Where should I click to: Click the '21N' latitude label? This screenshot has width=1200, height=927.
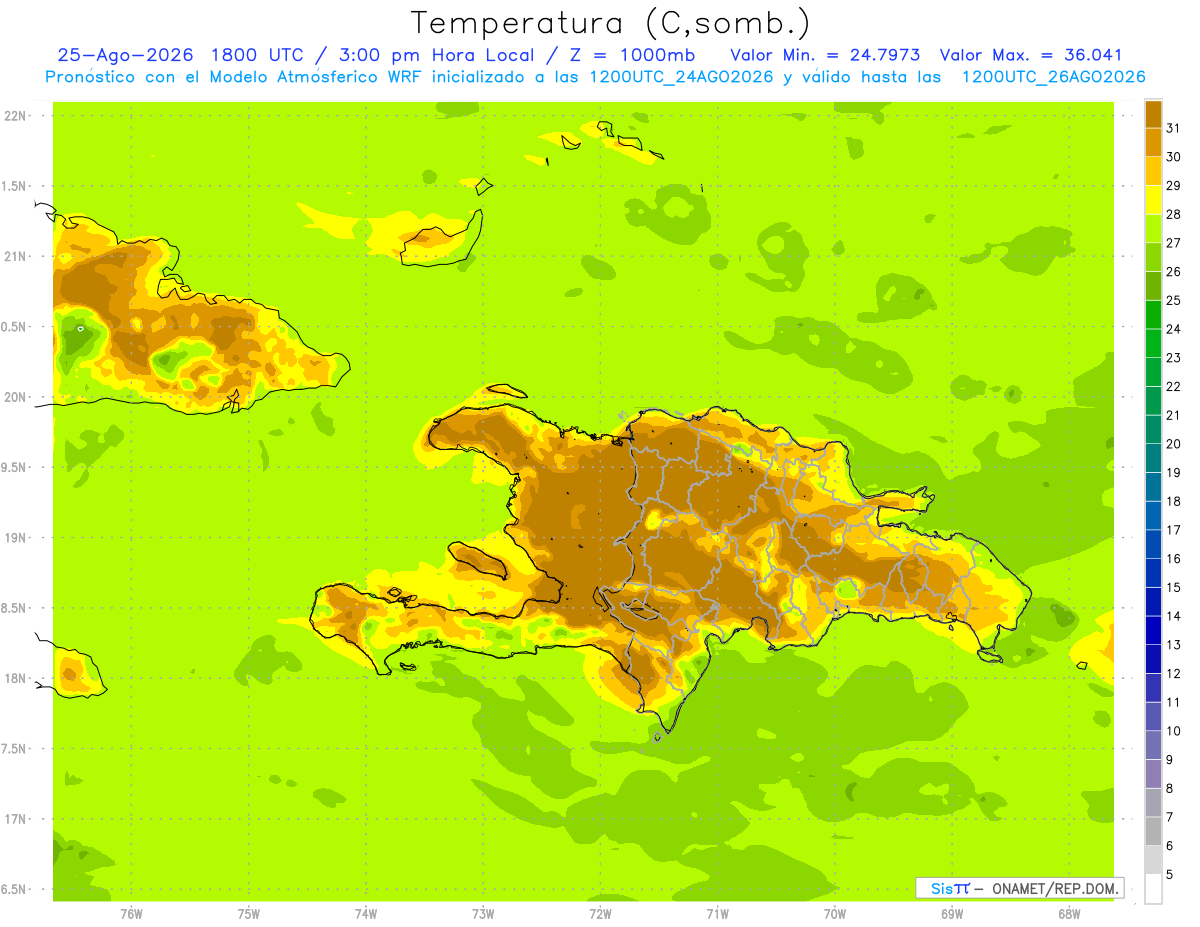(x=15, y=256)
